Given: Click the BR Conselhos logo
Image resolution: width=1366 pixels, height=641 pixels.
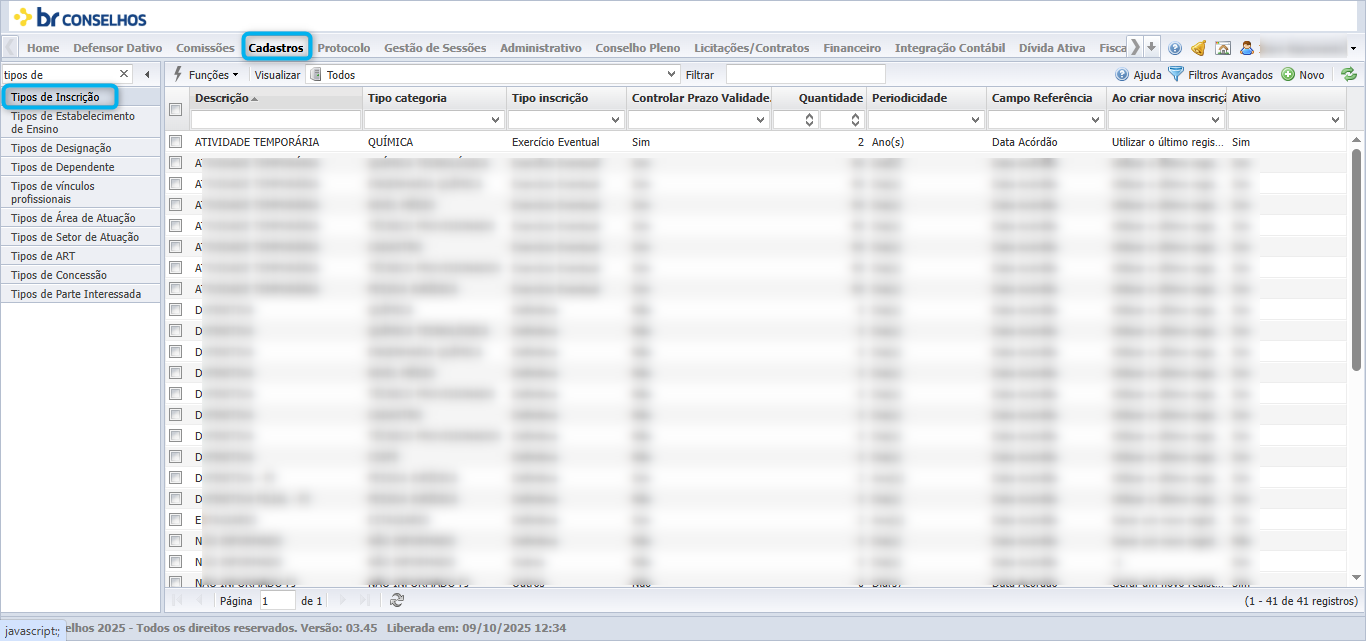Looking at the screenshot, I should (x=80, y=17).
